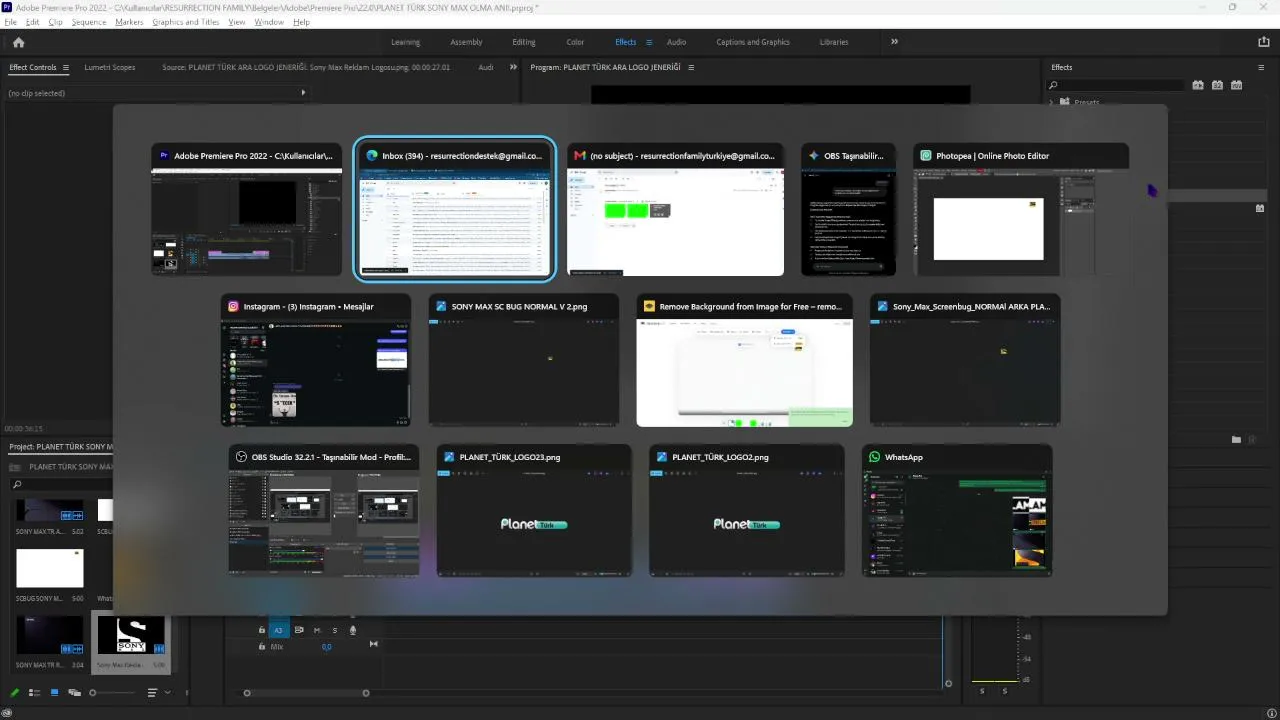This screenshot has height=720, width=1280.
Task: Switch to the WhatsApp window
Action: (x=957, y=510)
